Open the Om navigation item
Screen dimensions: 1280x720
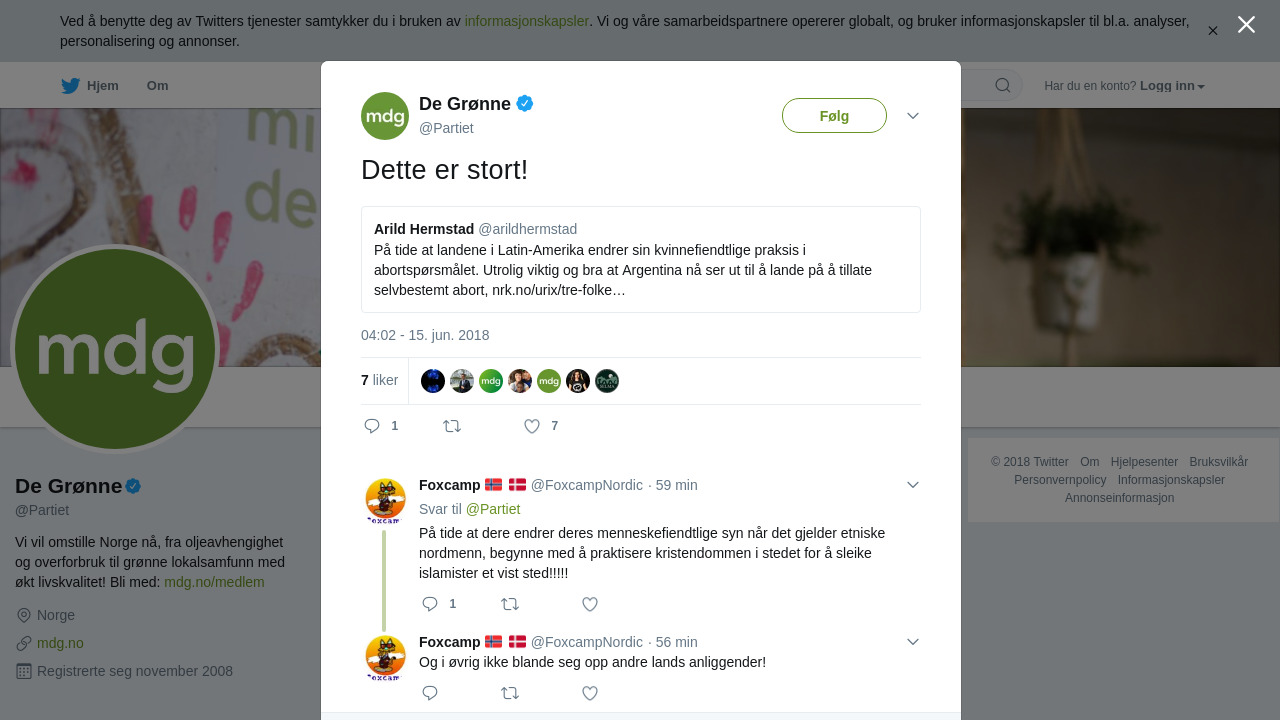point(158,86)
